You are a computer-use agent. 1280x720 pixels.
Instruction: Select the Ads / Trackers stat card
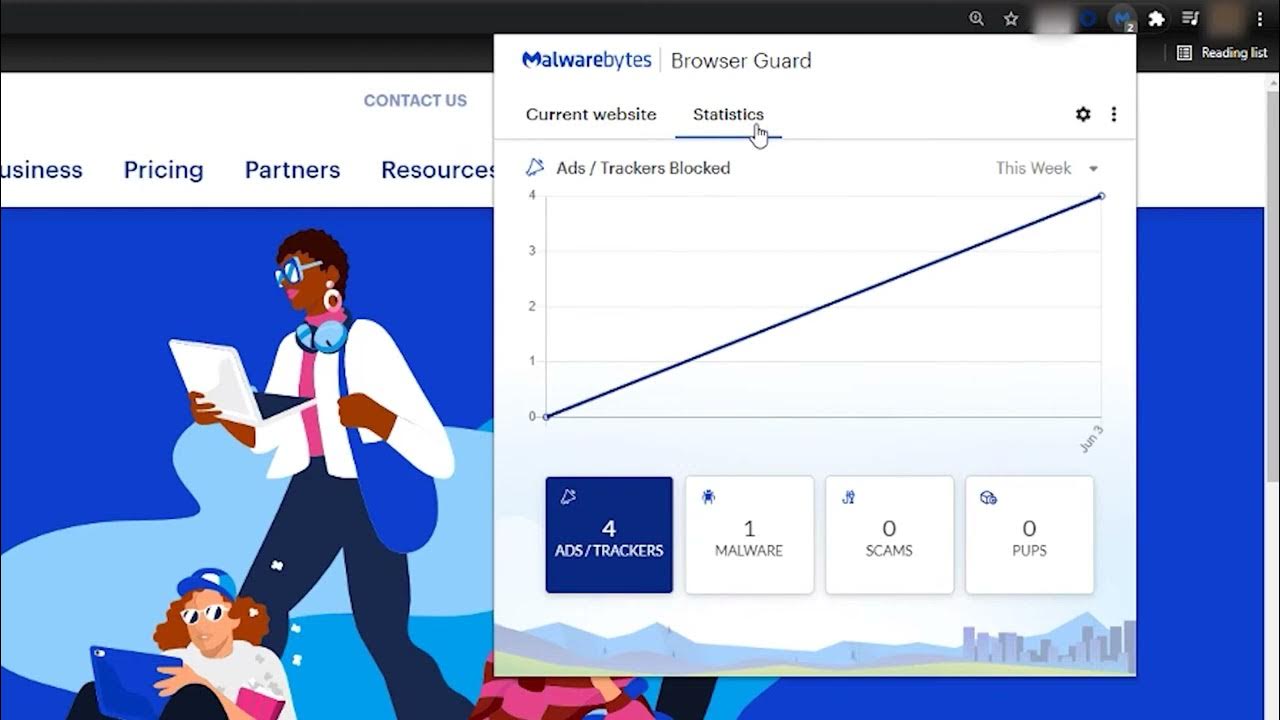pos(609,535)
